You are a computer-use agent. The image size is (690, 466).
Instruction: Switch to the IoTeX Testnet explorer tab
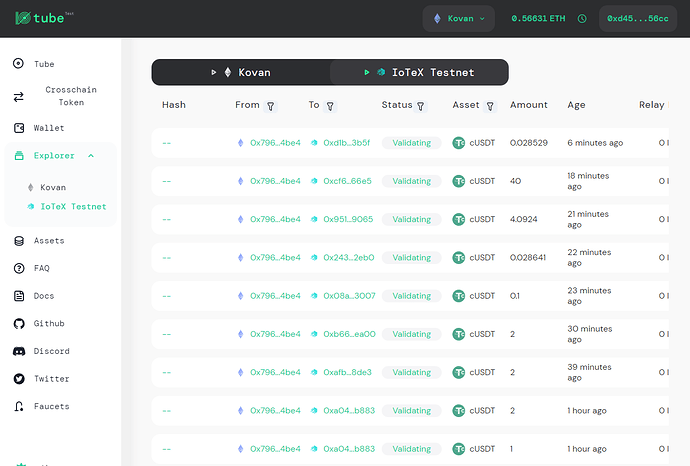coord(419,72)
